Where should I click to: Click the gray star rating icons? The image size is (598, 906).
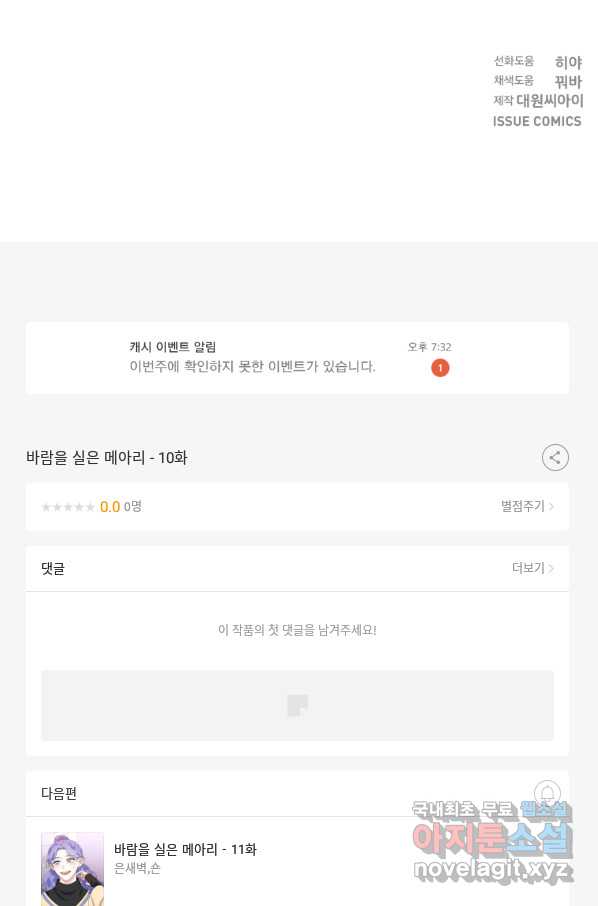click(x=68, y=507)
